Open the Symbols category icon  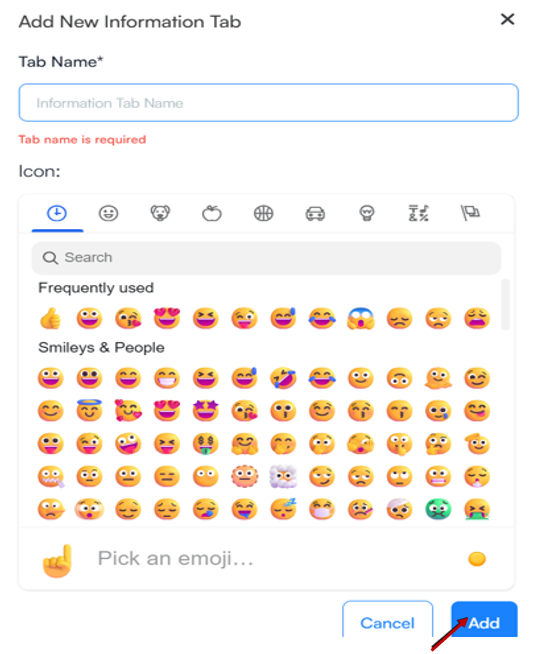pos(418,213)
